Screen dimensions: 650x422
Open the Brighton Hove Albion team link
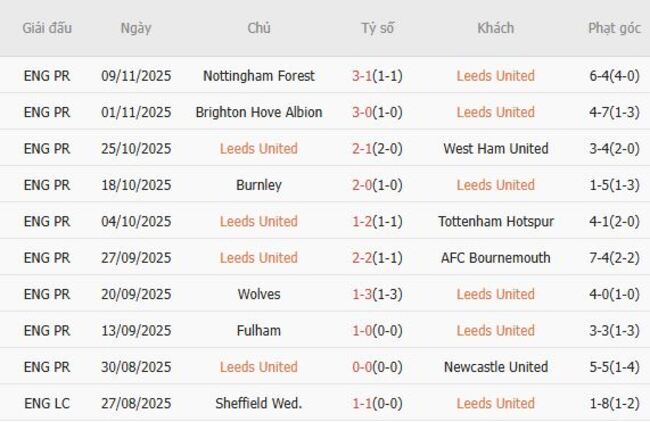pos(258,112)
